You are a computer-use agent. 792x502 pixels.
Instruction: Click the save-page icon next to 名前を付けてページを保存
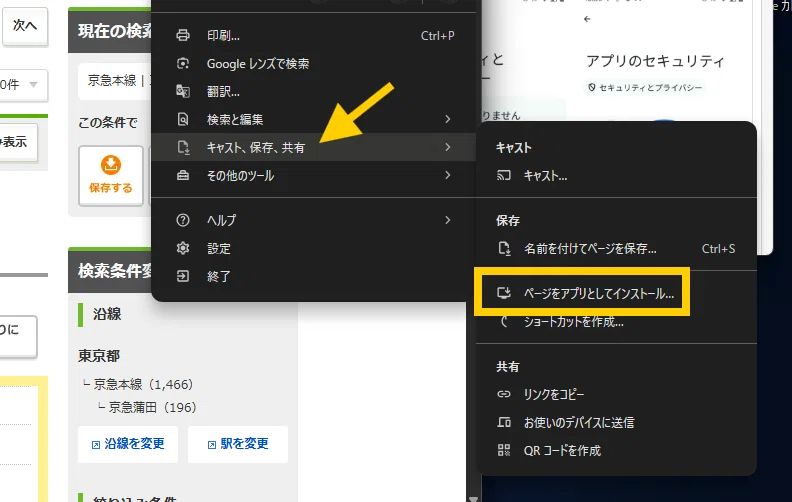point(504,248)
